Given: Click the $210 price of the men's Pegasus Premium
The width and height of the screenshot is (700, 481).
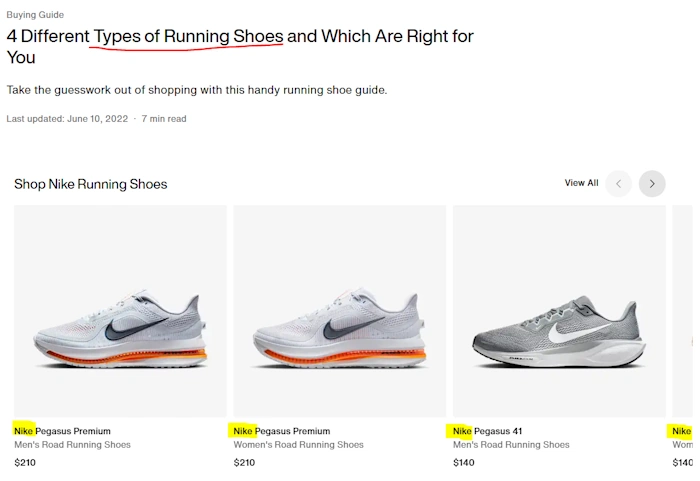Looking at the screenshot, I should click(x=24, y=463).
